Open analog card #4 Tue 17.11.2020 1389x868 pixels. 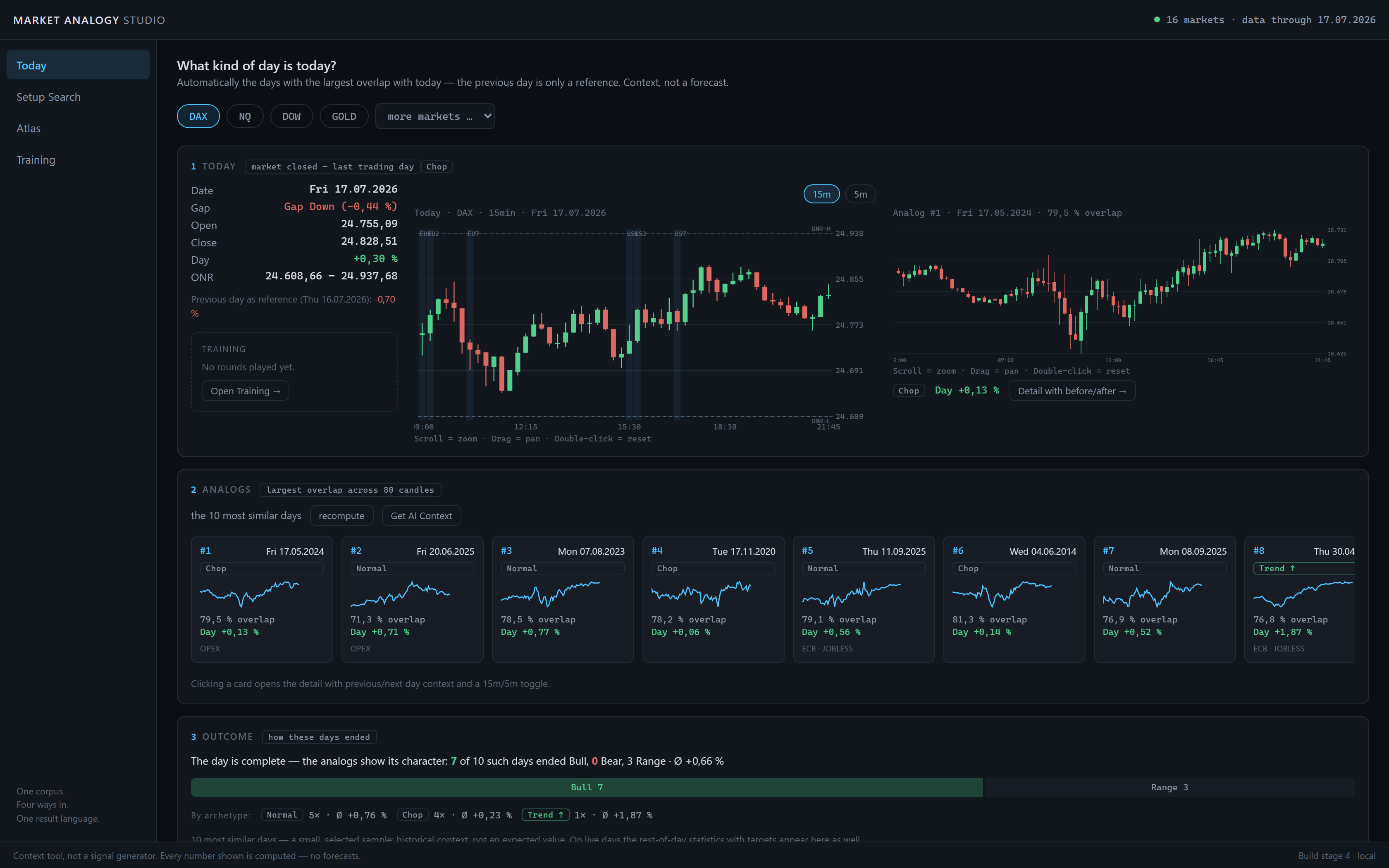pos(713,599)
